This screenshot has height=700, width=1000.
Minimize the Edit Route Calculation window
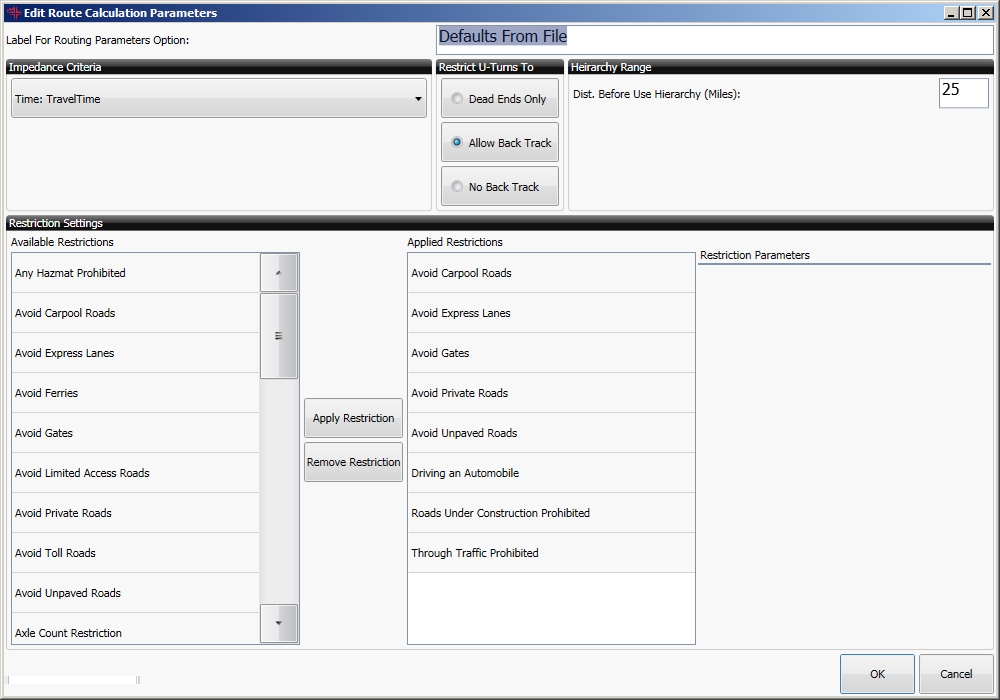pyautogui.click(x=952, y=13)
